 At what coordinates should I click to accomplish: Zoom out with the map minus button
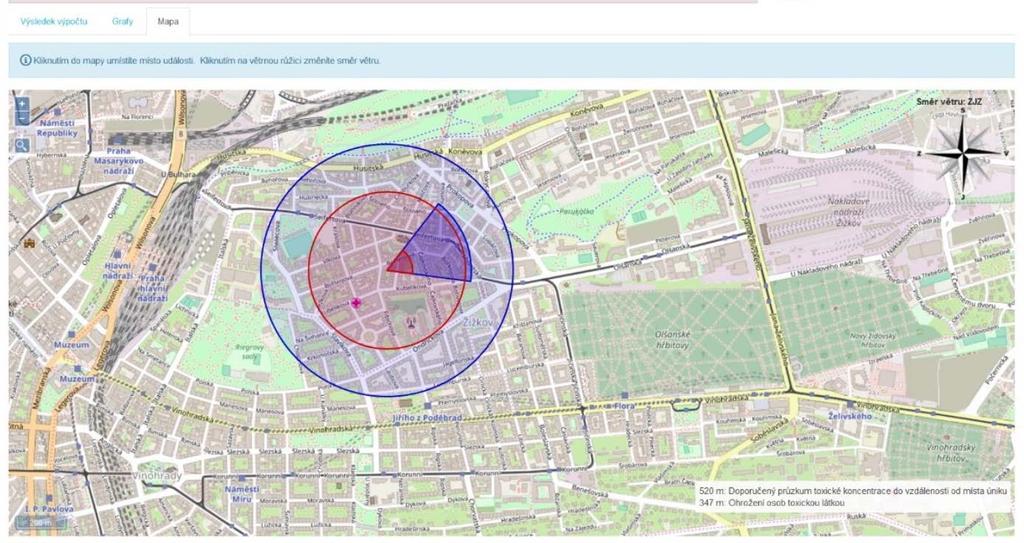pos(22,118)
